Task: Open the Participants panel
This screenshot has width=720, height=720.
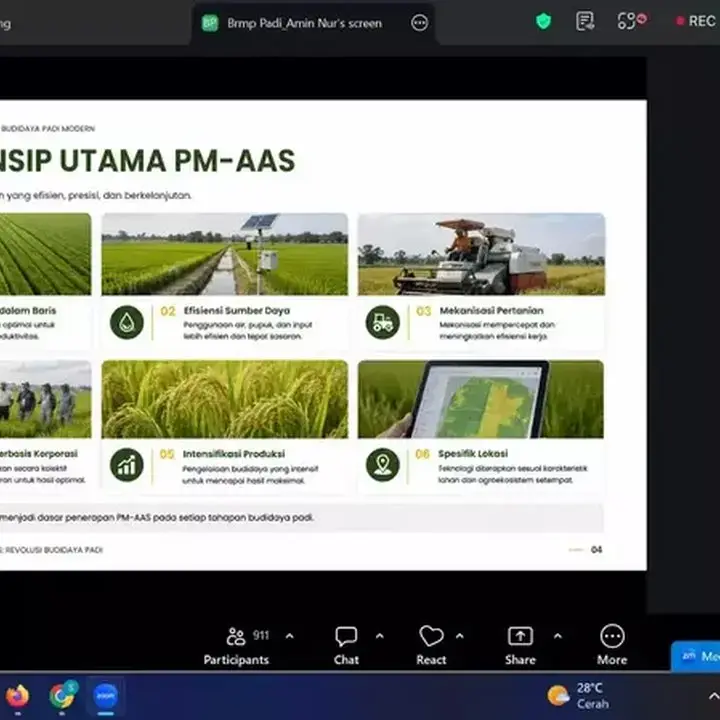Action: point(236,646)
